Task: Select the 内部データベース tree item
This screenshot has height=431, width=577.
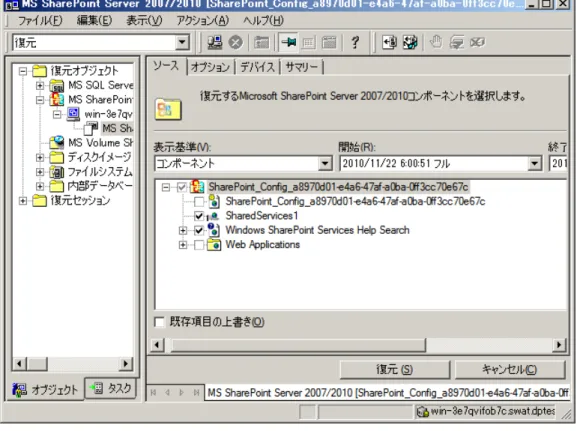Action: click(99, 186)
